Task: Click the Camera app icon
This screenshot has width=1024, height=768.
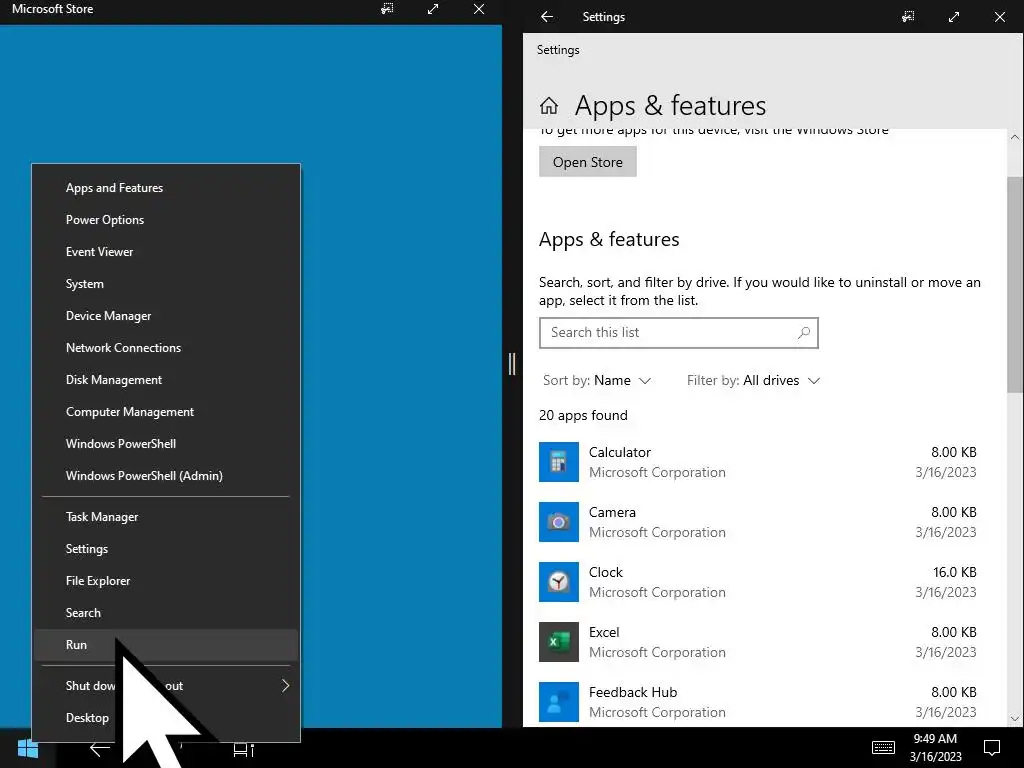Action: tap(558, 522)
